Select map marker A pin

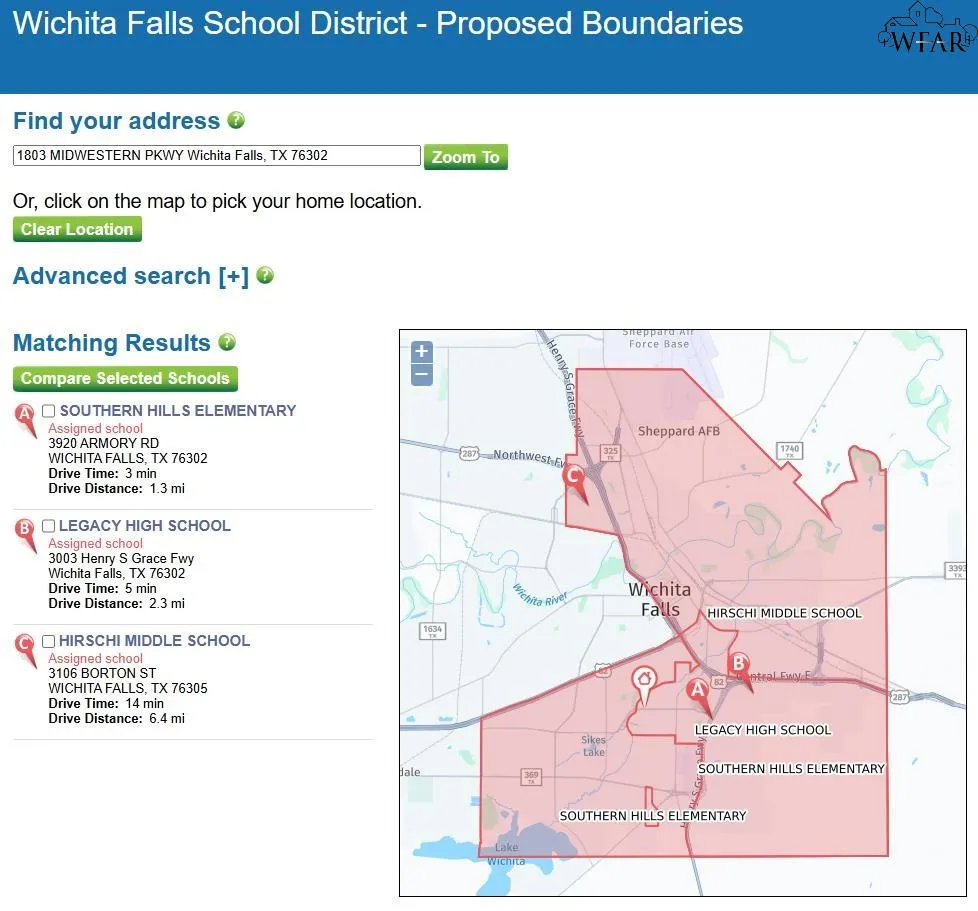click(x=699, y=693)
